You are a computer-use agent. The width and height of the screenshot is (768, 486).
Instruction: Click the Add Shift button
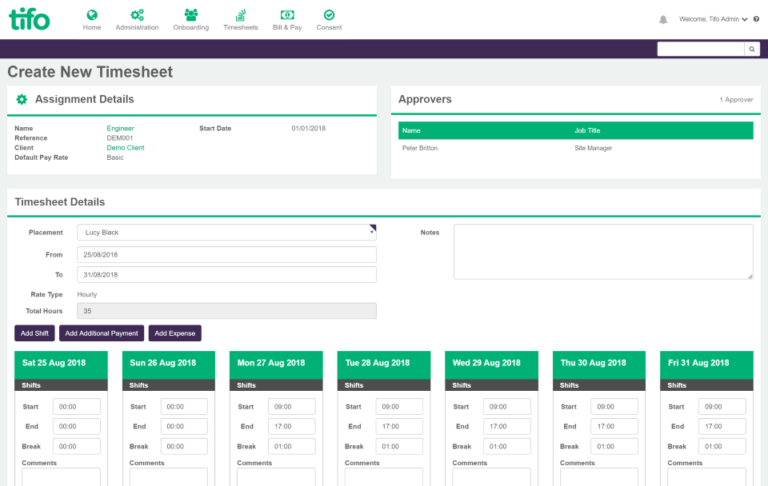[x=35, y=333]
